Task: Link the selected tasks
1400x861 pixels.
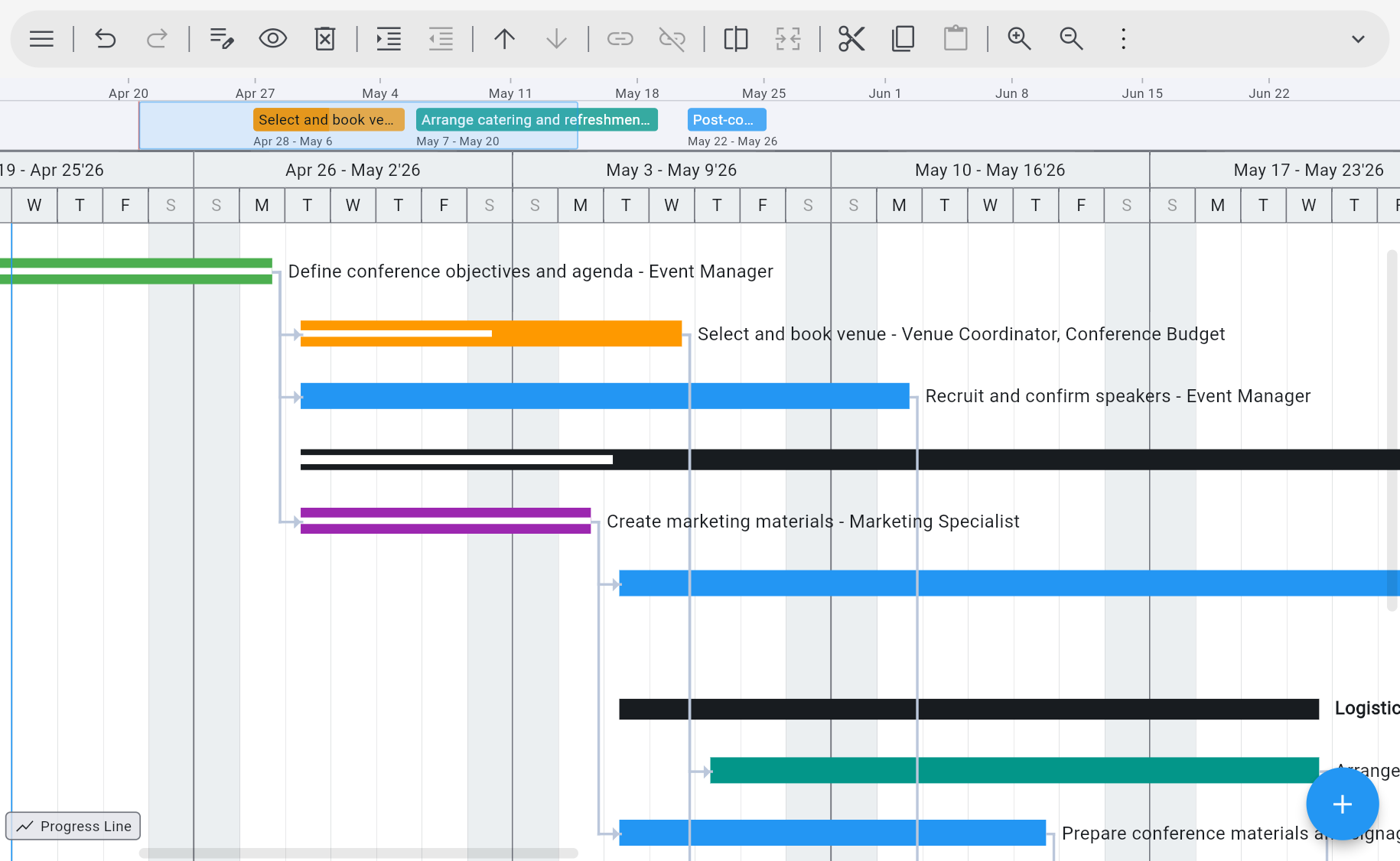Action: click(620, 38)
